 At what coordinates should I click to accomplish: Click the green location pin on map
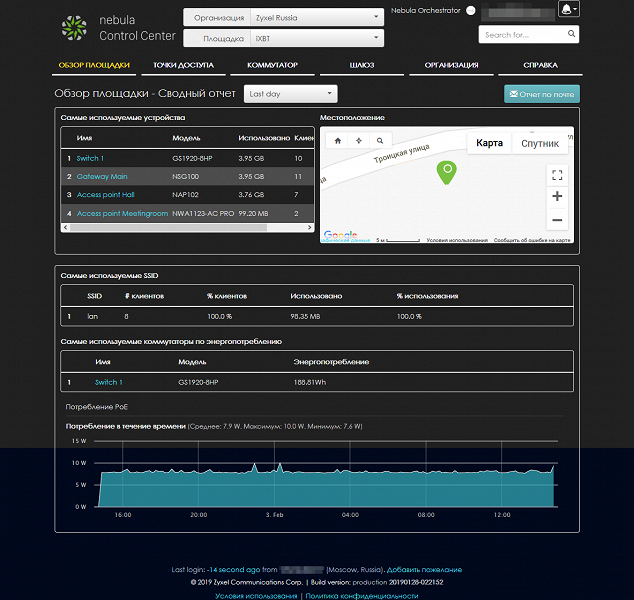tap(447, 172)
